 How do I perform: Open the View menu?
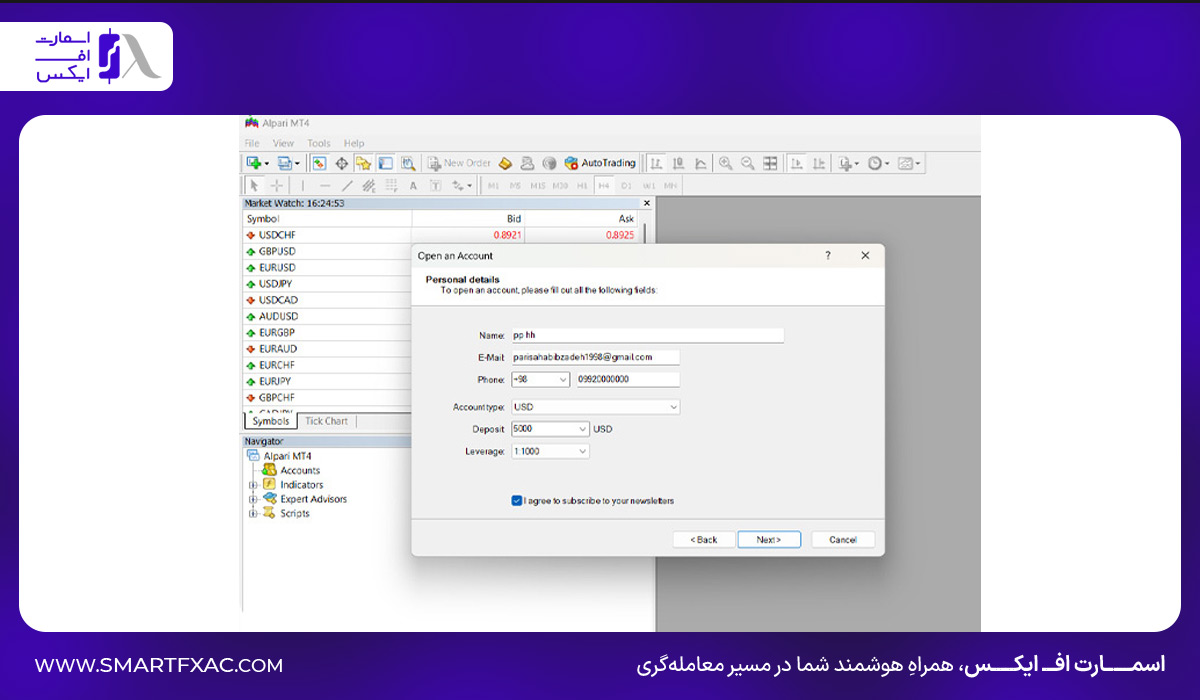283,143
